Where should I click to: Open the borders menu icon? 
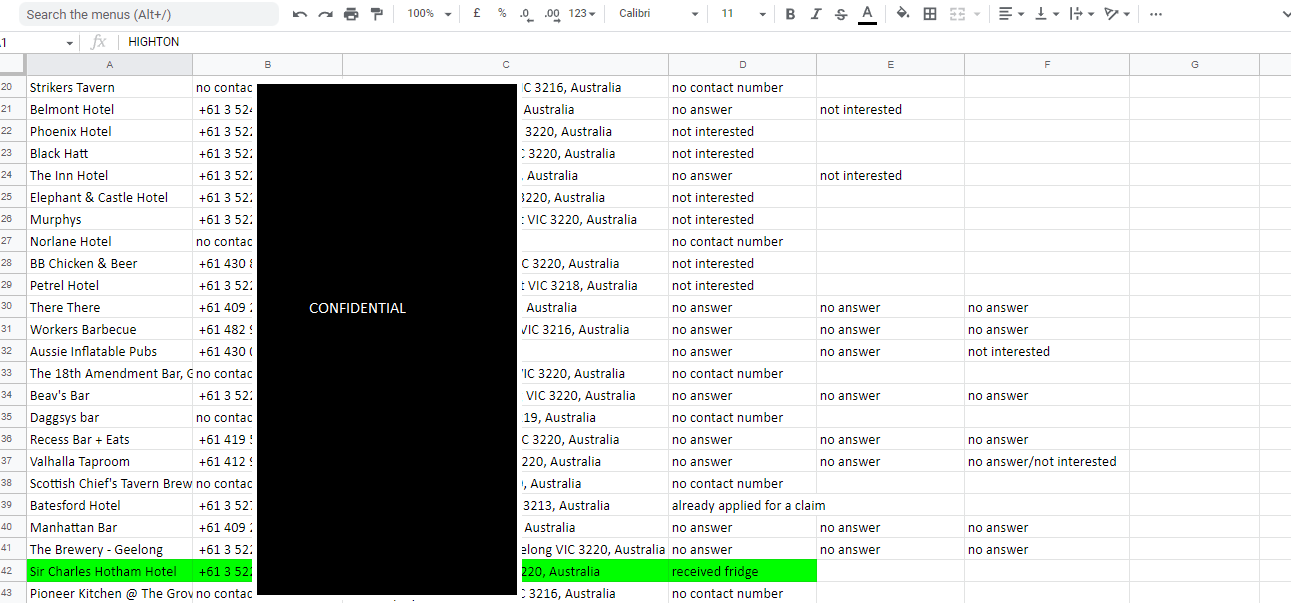click(x=930, y=14)
